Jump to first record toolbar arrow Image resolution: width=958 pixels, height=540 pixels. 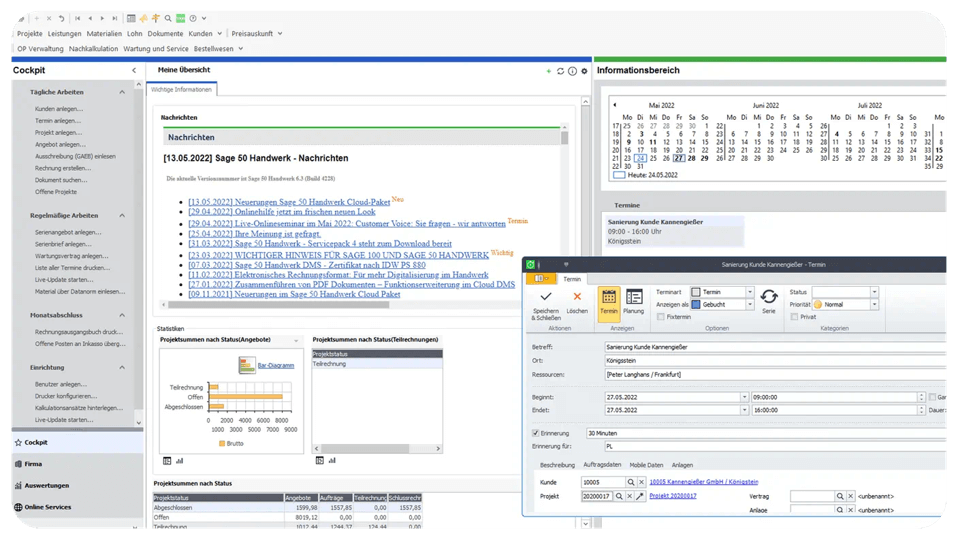click(x=78, y=18)
